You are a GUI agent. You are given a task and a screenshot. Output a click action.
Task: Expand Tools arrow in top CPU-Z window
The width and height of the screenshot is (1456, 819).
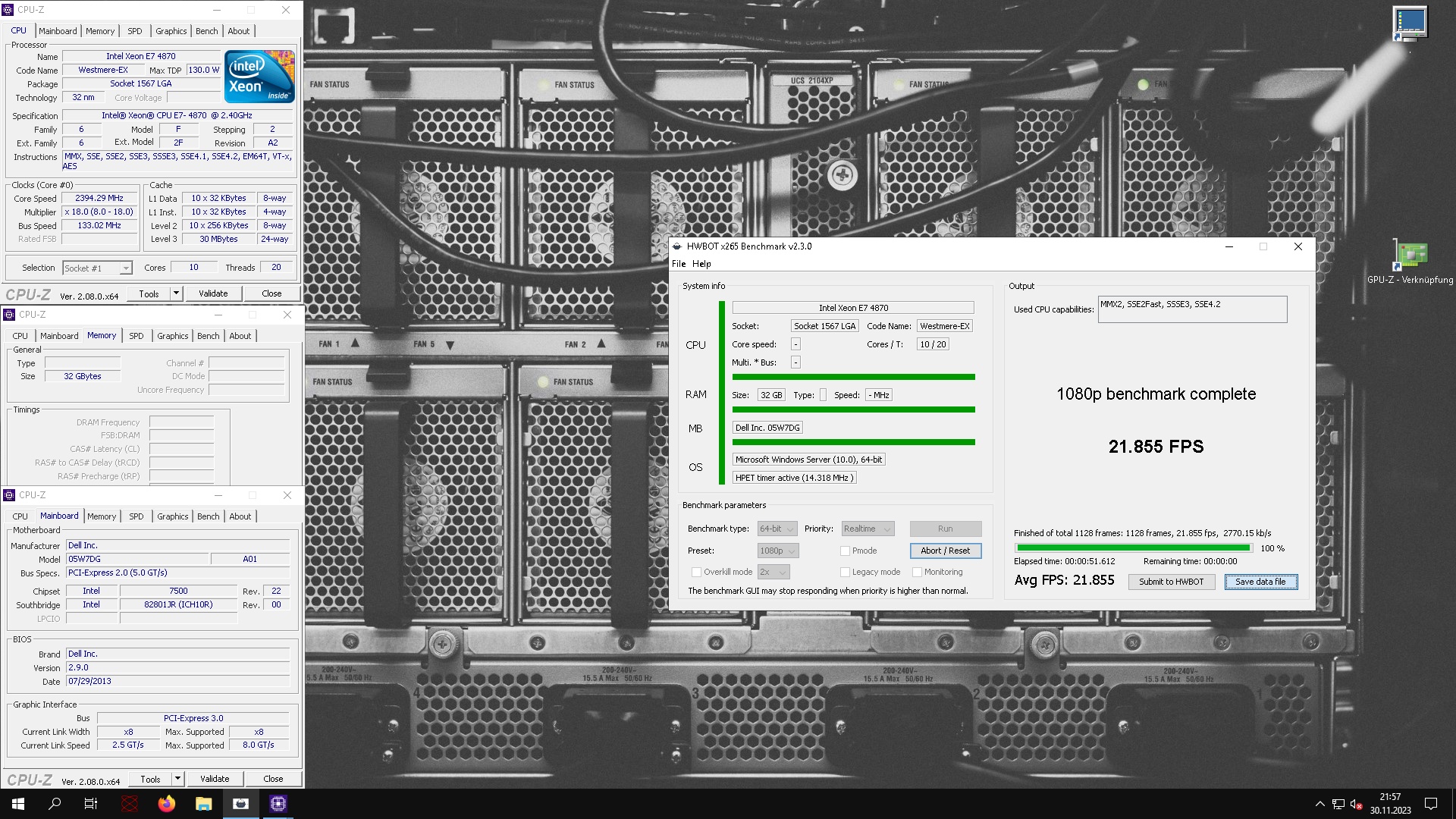tap(176, 293)
